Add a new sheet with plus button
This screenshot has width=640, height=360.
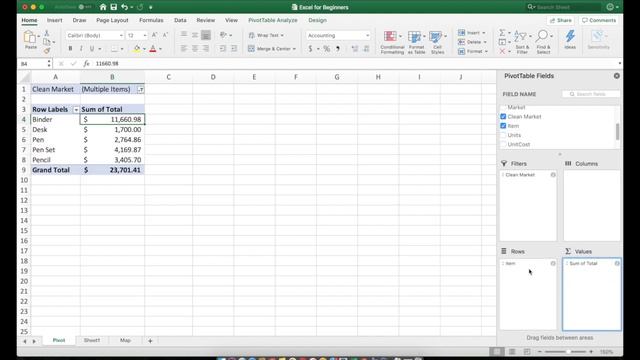(150, 340)
